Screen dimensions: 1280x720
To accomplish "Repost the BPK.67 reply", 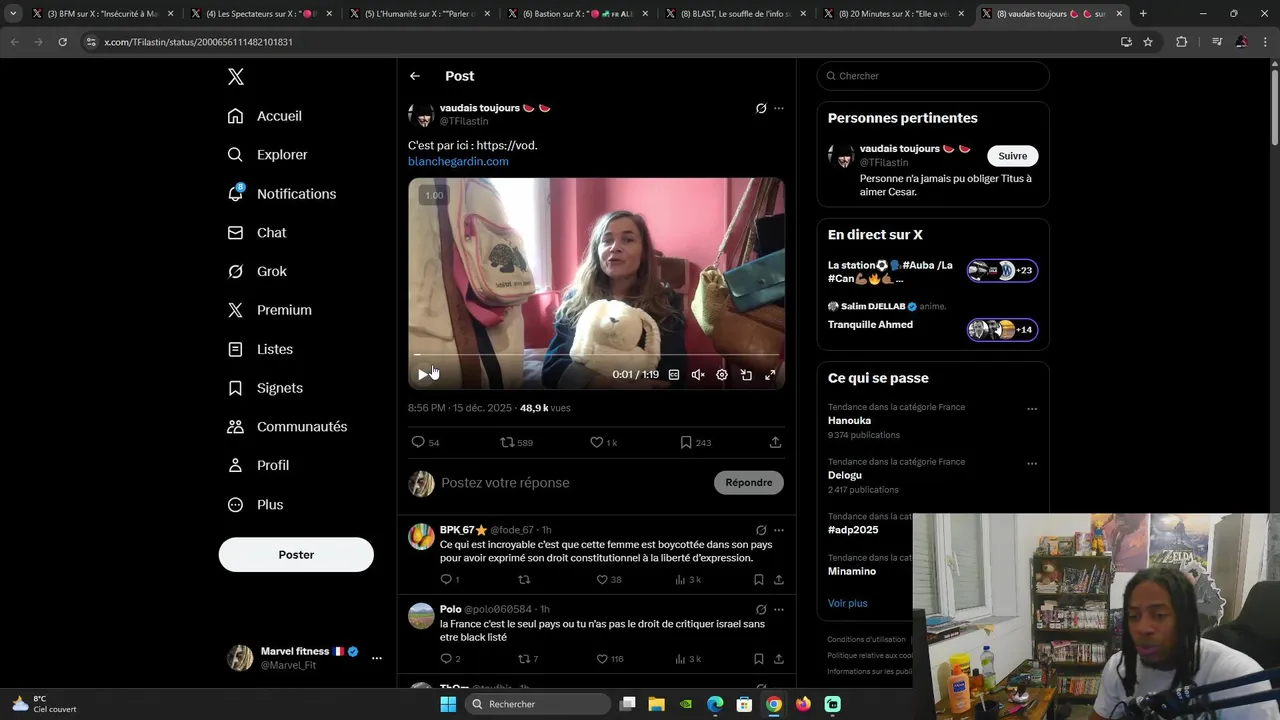I will tap(523, 580).
